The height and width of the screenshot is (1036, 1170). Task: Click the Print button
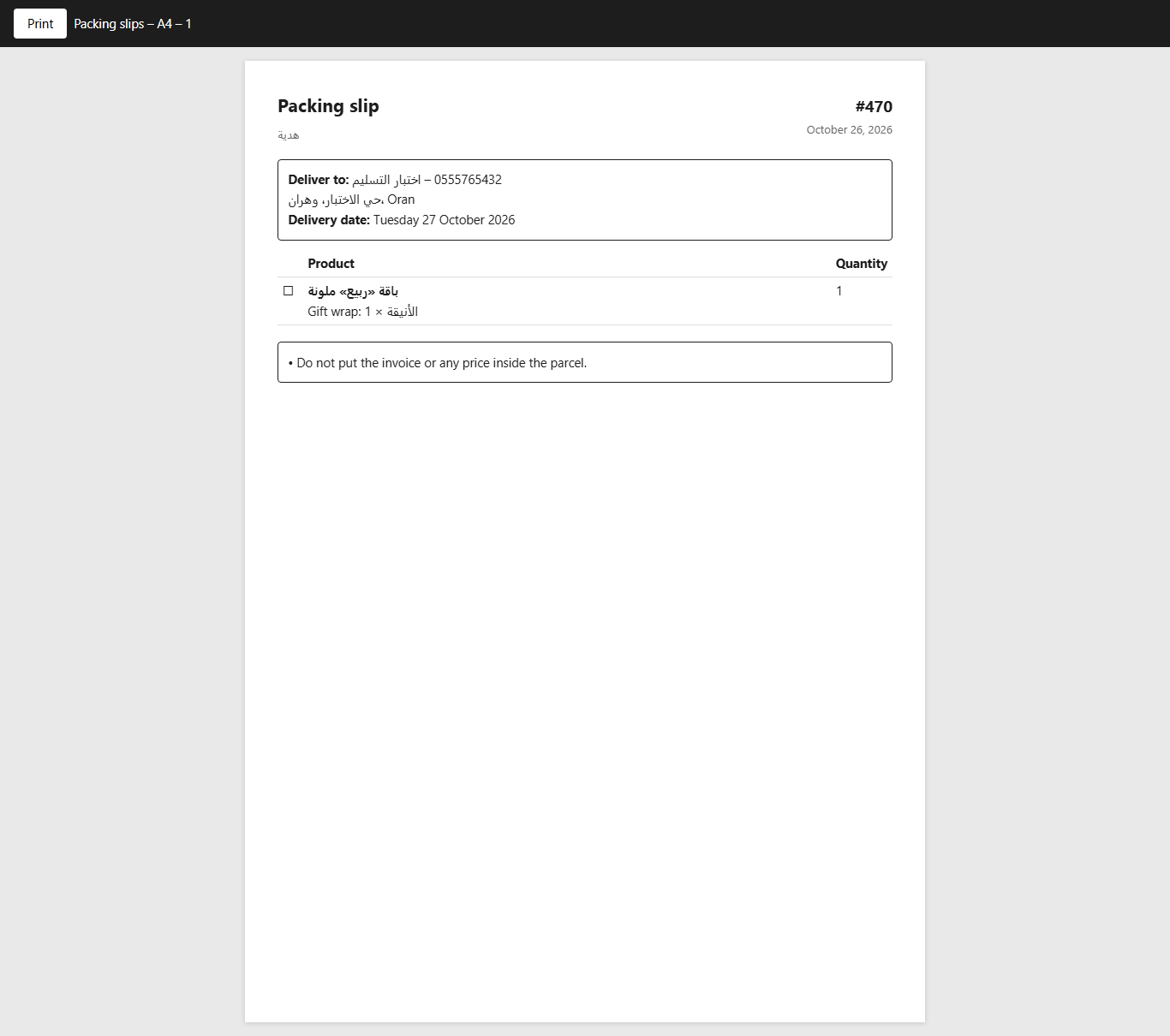tap(40, 24)
